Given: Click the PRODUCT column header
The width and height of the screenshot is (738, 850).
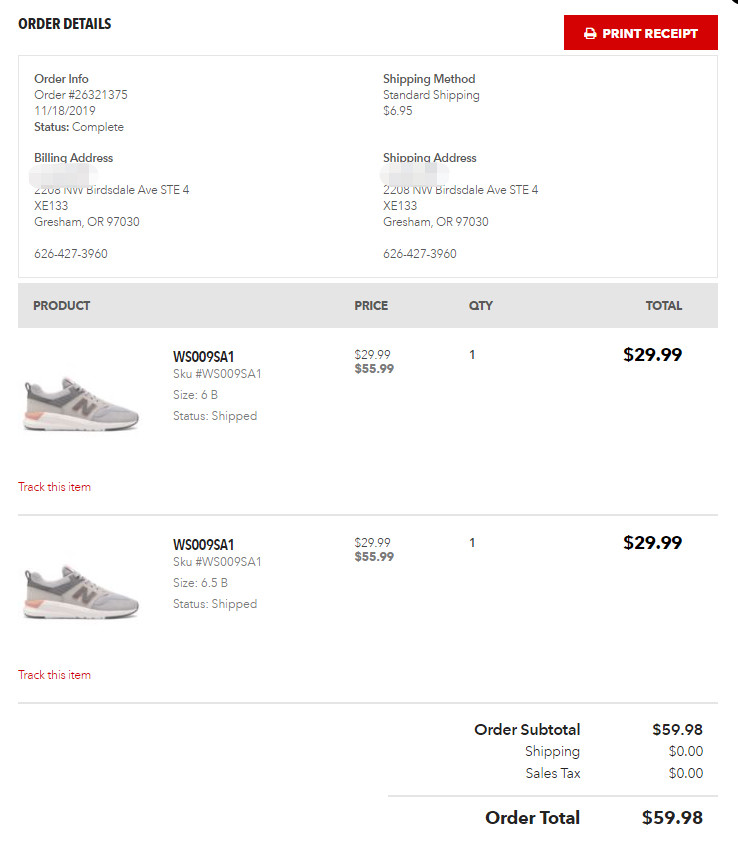Looking at the screenshot, I should (x=62, y=306).
